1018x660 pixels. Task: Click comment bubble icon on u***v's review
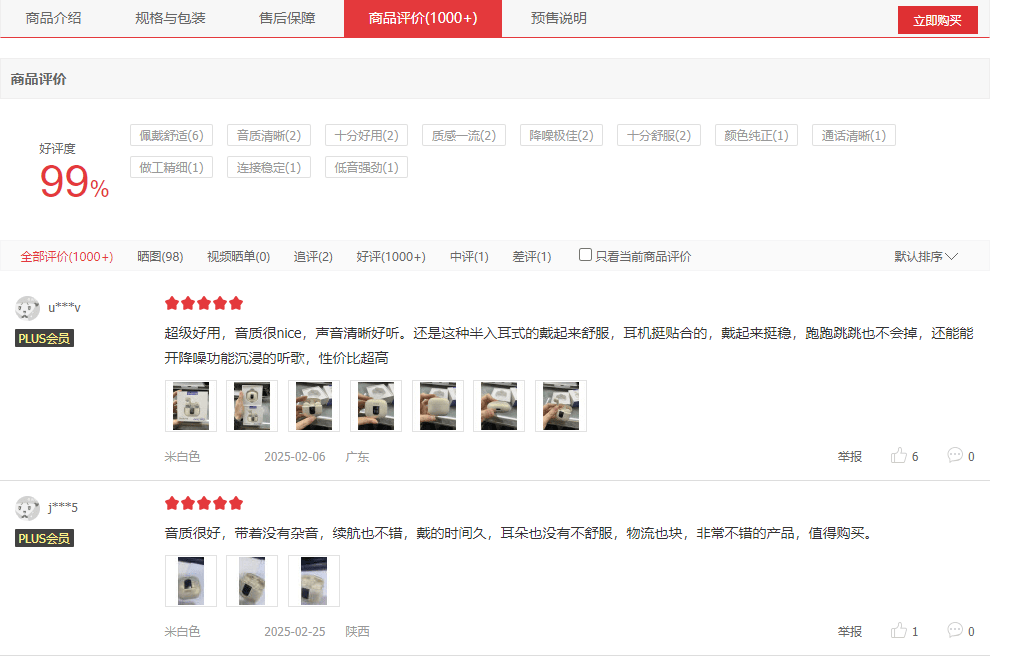[x=954, y=455]
